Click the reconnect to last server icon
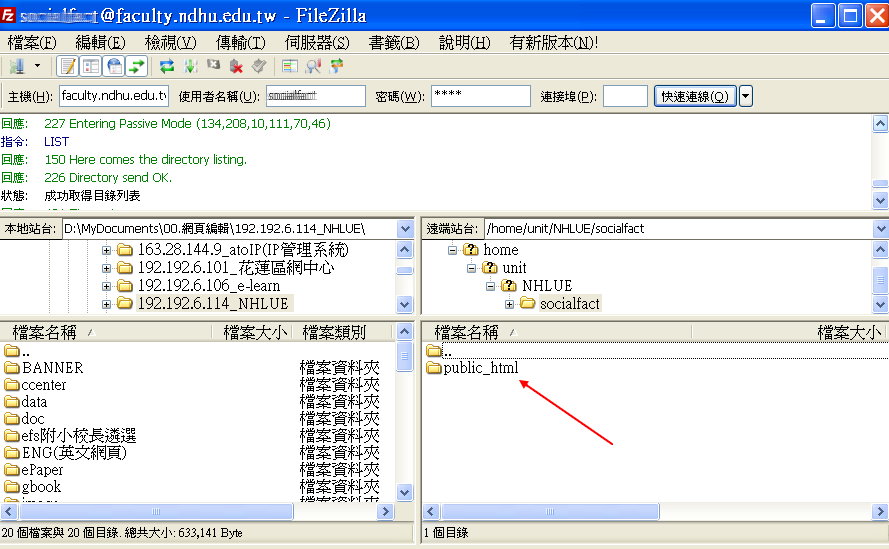Screen dimensions: 889x549 (x=259, y=66)
